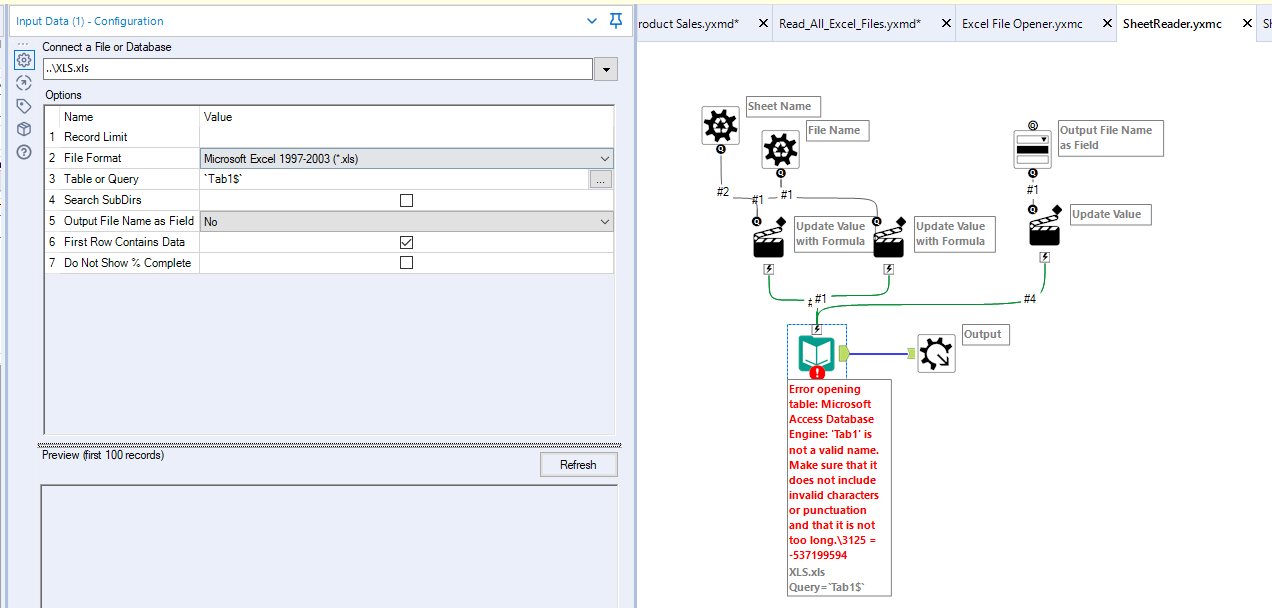Select the Input Data tool showing the error
This screenshot has height=608, width=1272.
[x=816, y=353]
